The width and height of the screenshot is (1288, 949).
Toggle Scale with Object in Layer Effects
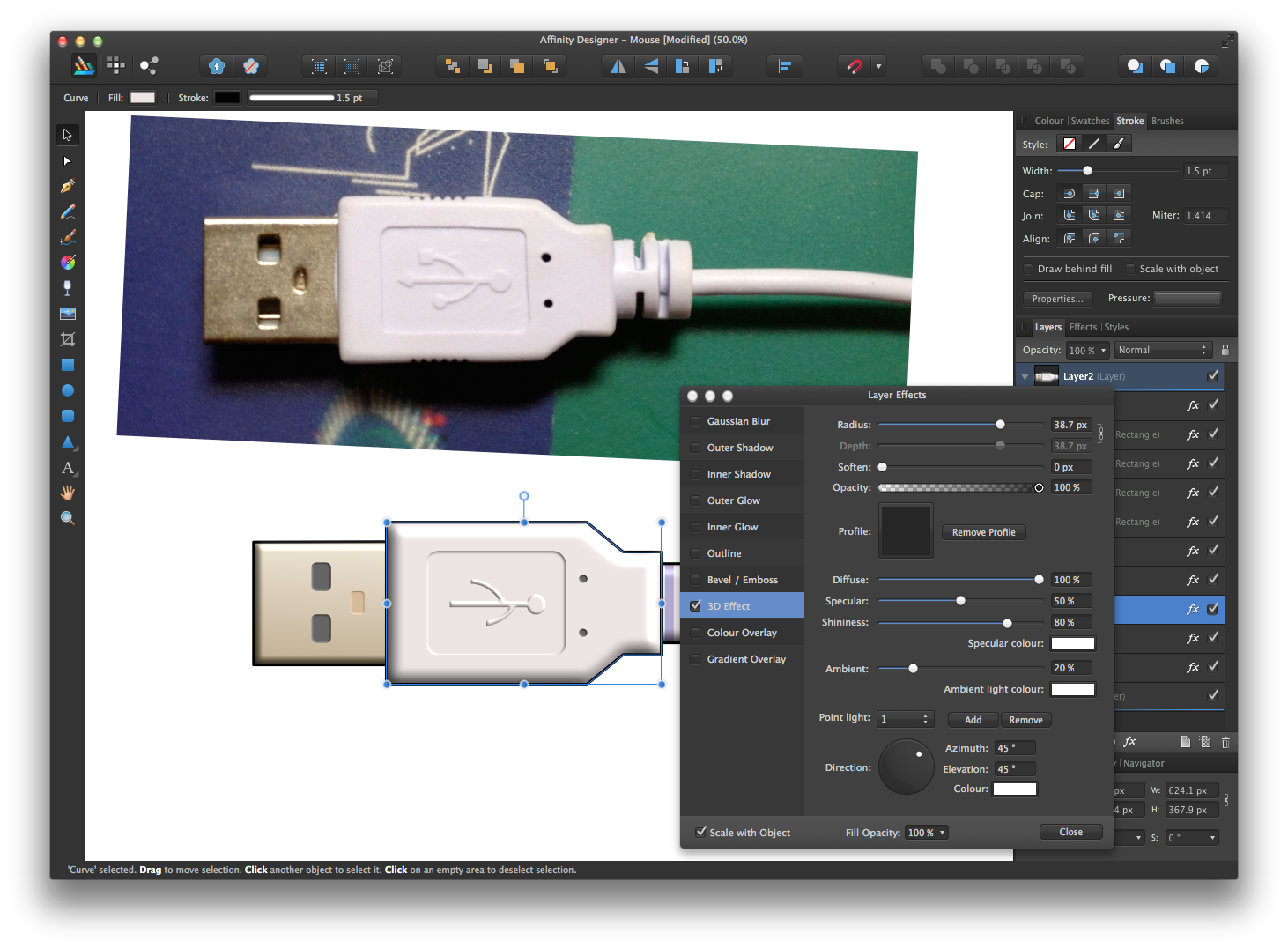tap(701, 832)
